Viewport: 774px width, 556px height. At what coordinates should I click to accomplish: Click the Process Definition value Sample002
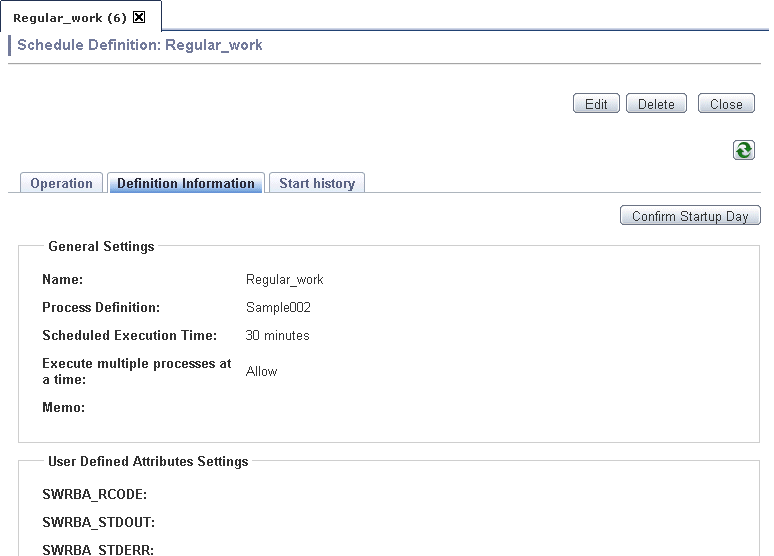click(278, 308)
